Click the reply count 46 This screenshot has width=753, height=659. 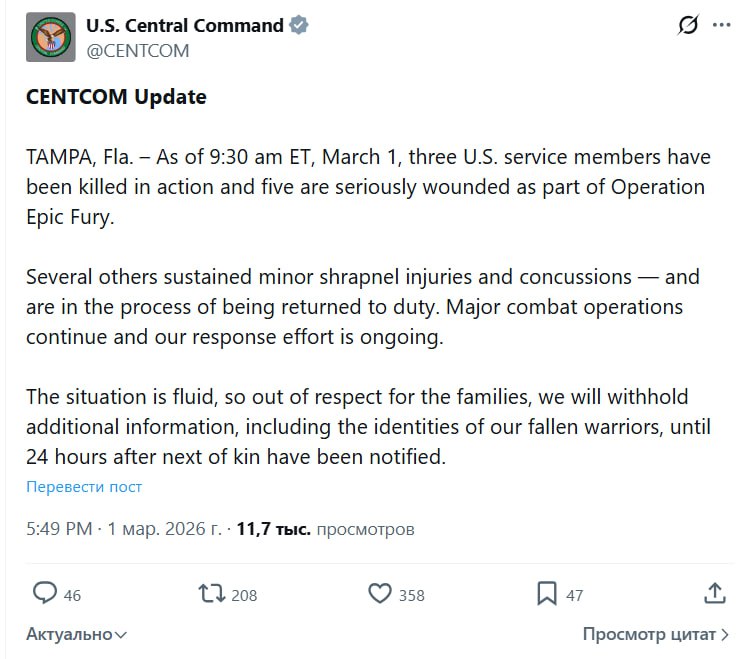coord(72,595)
